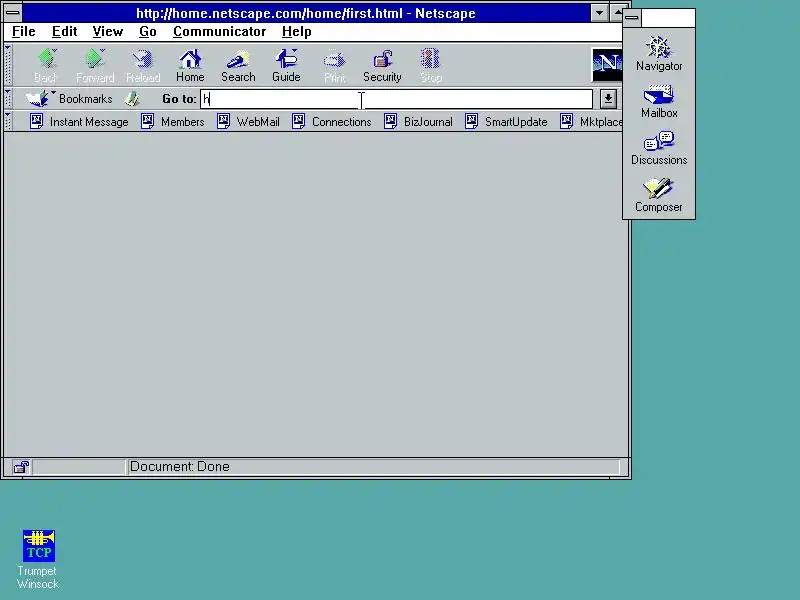Viewport: 800px width, 600px height.
Task: Open the Netscape window control menu box
Action: (x=13, y=13)
